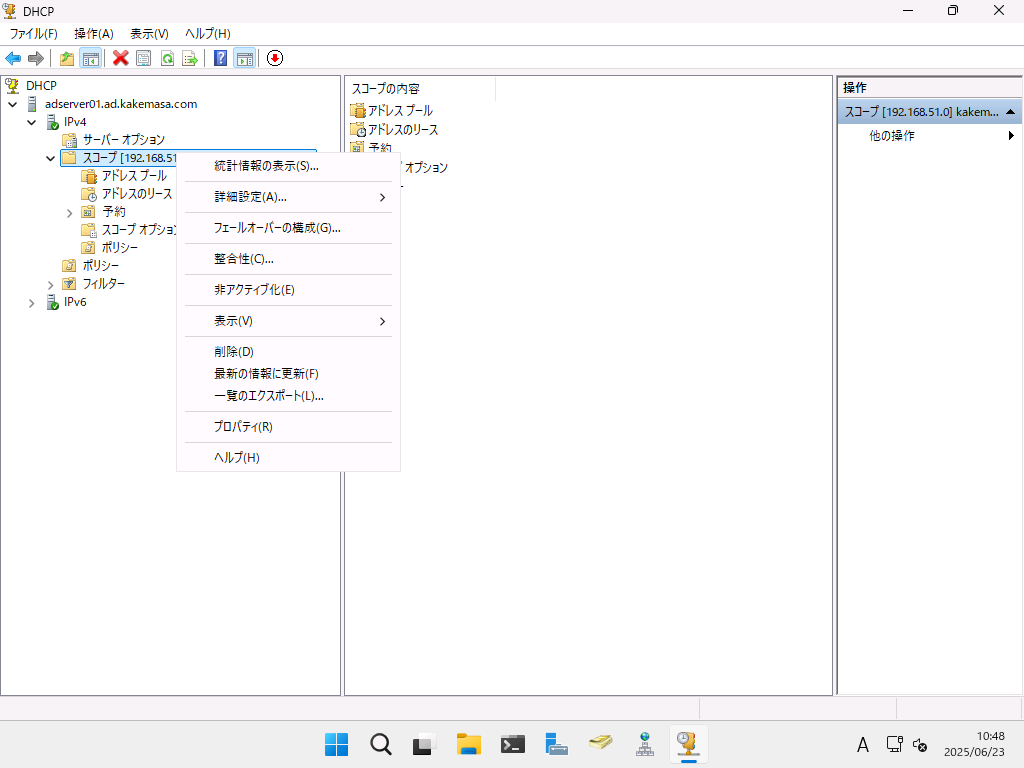This screenshot has width=1024, height=768.
Task: Open the 操作(A) menu bar item
Action: point(93,34)
